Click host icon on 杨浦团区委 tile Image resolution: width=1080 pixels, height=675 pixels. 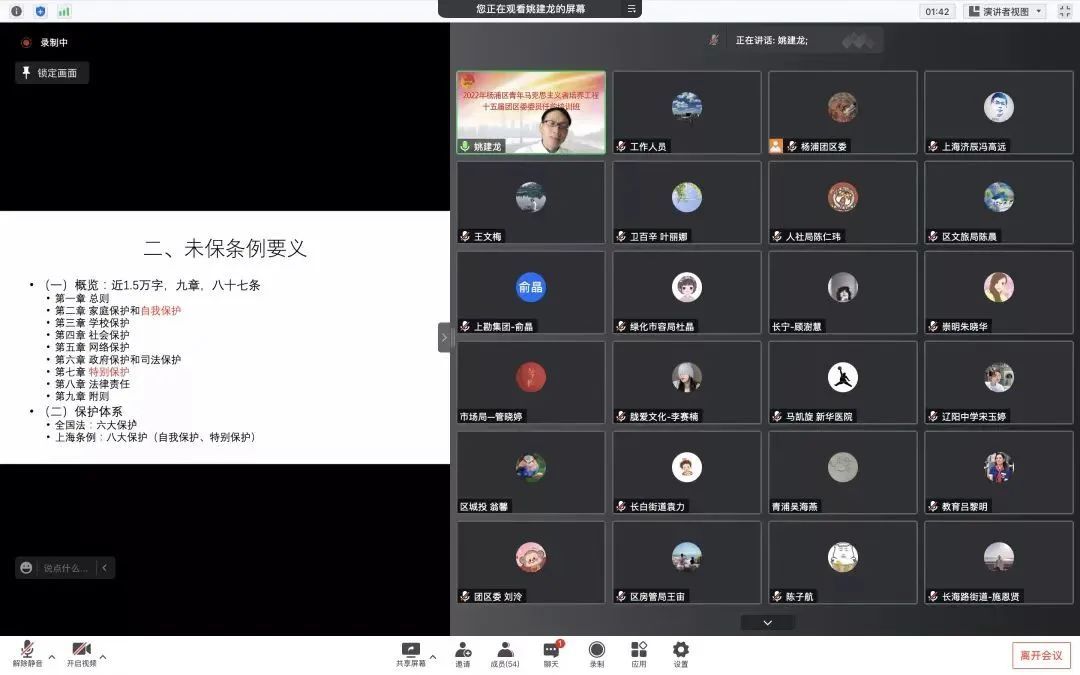776,146
